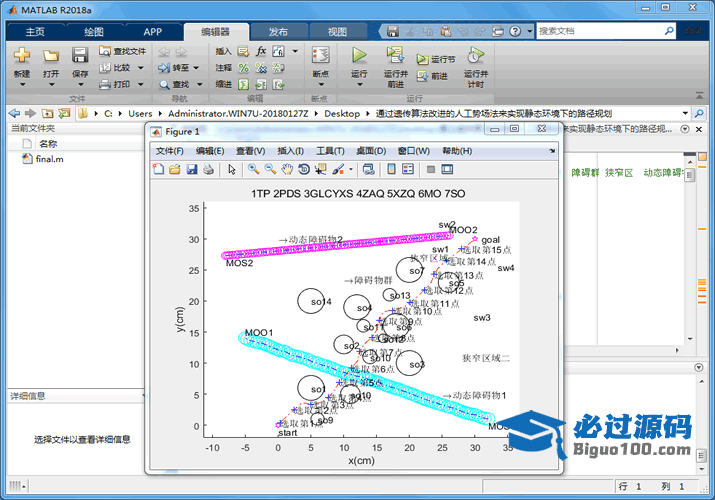This screenshot has height=500, width=715.
Task: Click the New (新建) file icon
Action: [22, 56]
